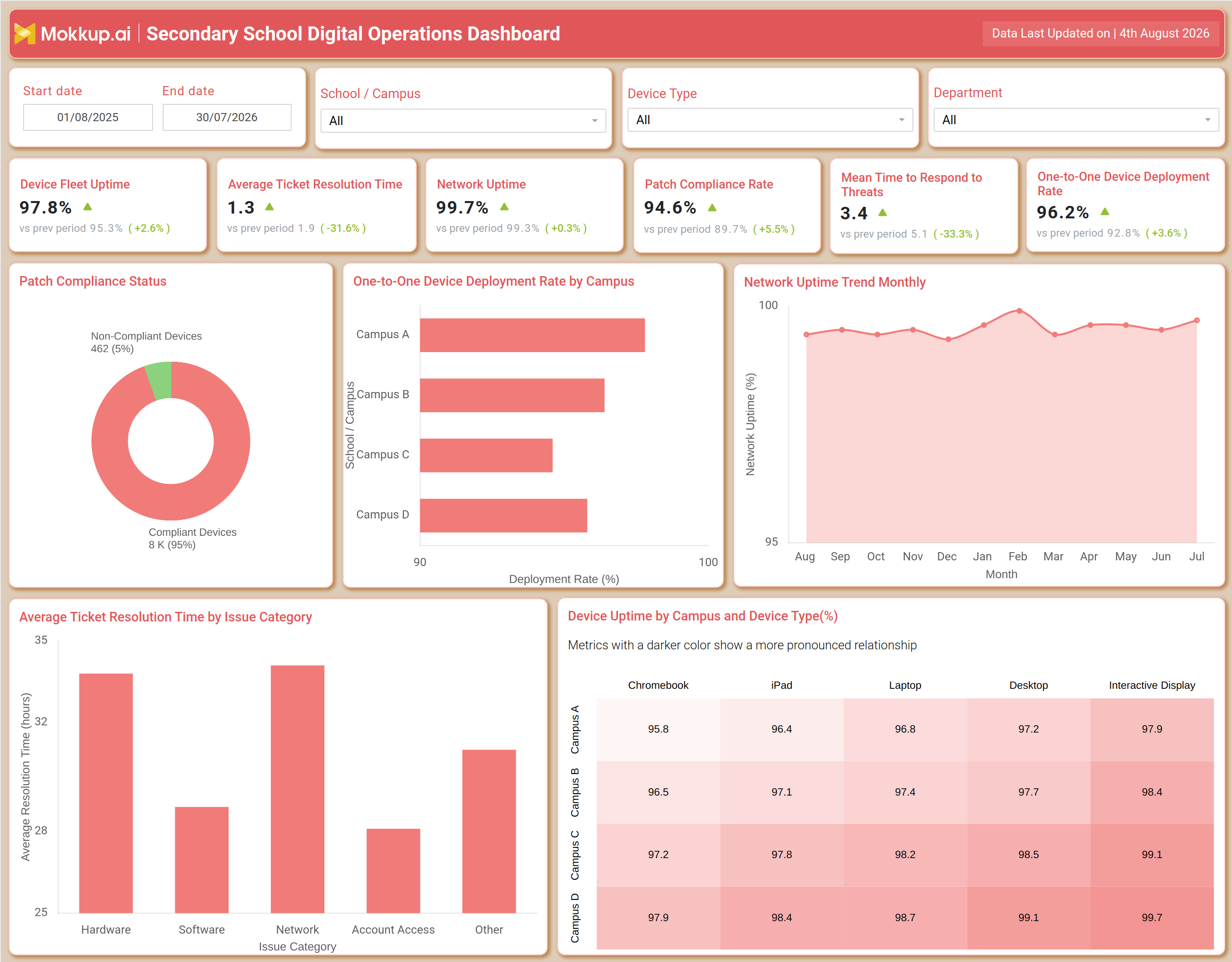Click the Campus B Chromebook cell 96.5
The image size is (1232, 962).
(x=658, y=792)
